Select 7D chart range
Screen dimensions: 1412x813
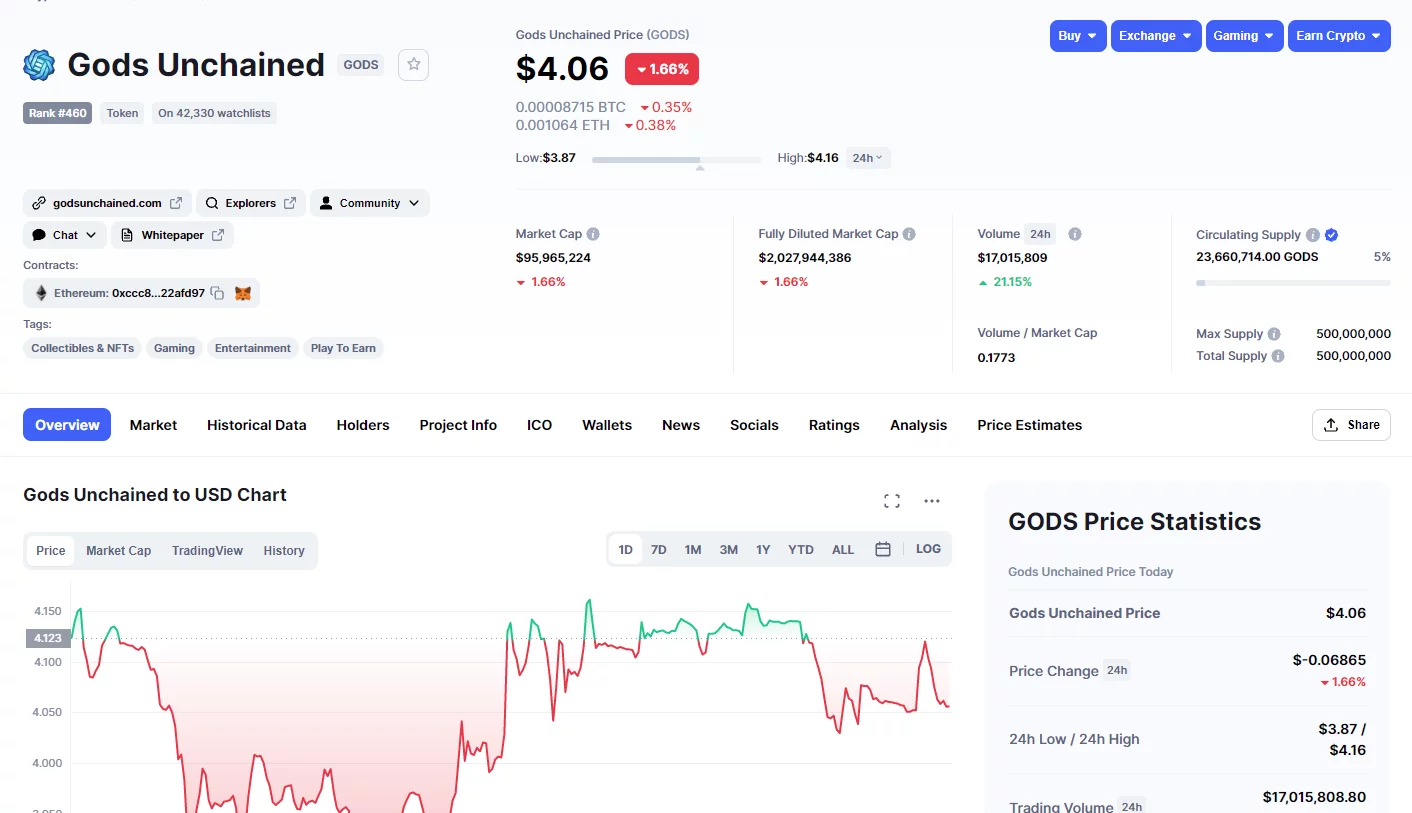659,550
